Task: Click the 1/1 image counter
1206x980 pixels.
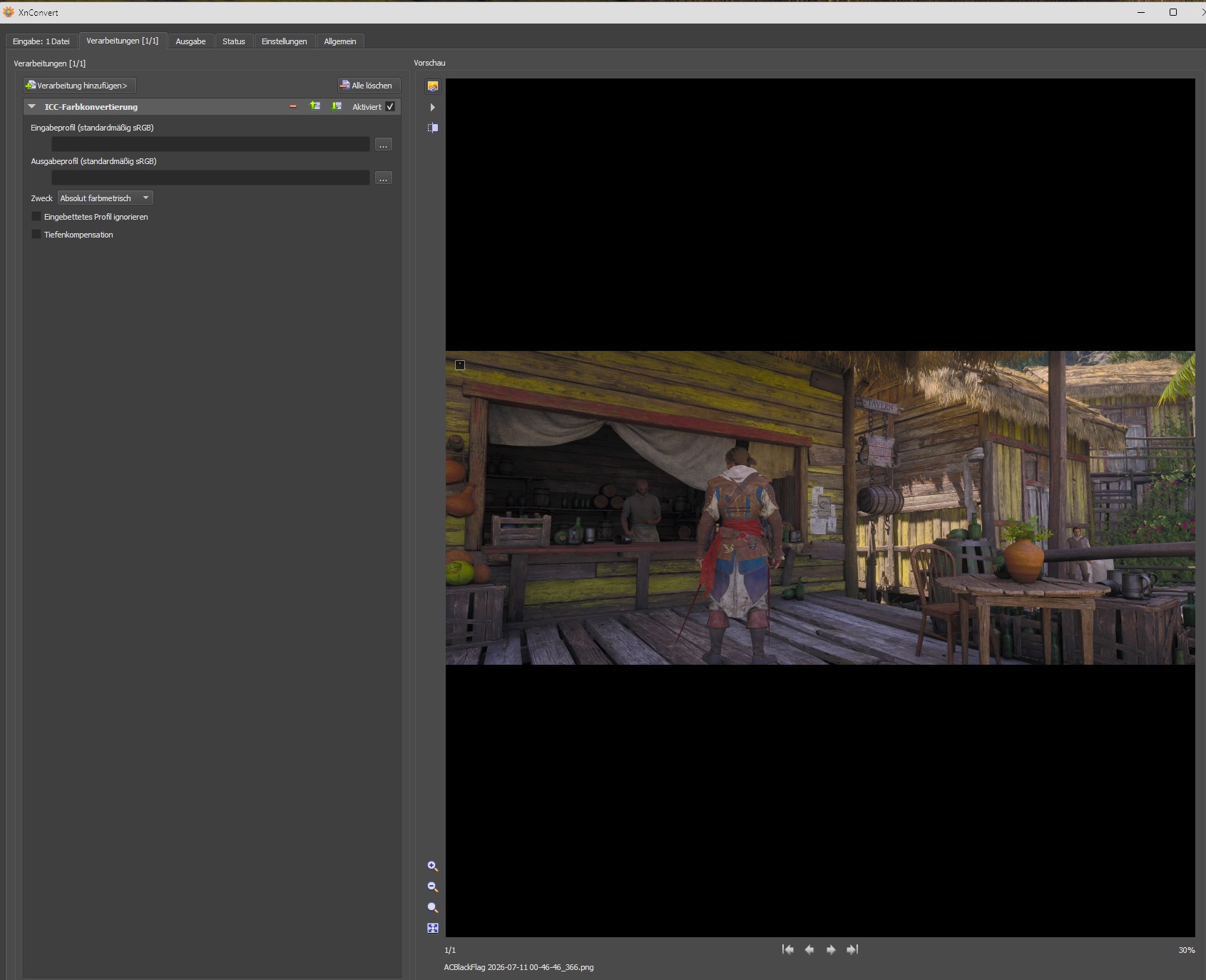Action: coord(450,950)
